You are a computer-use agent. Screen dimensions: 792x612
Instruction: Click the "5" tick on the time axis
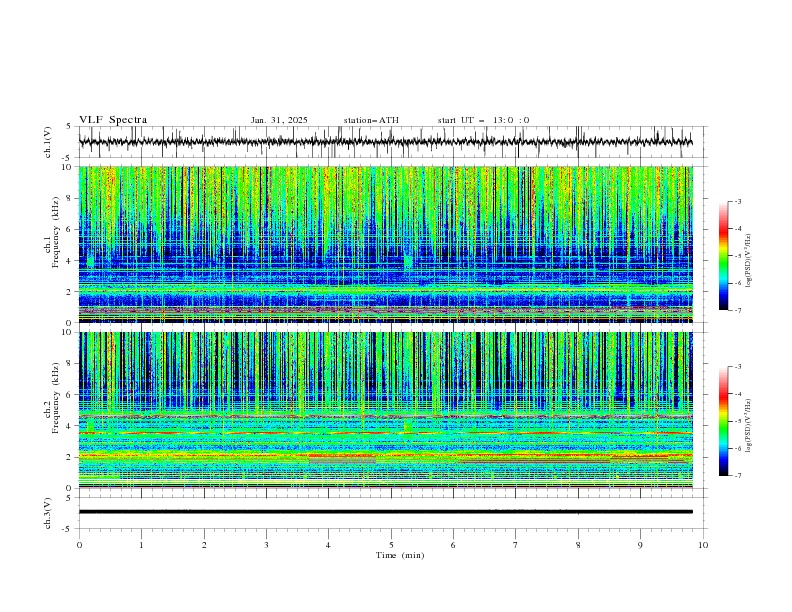pyautogui.click(x=391, y=545)
